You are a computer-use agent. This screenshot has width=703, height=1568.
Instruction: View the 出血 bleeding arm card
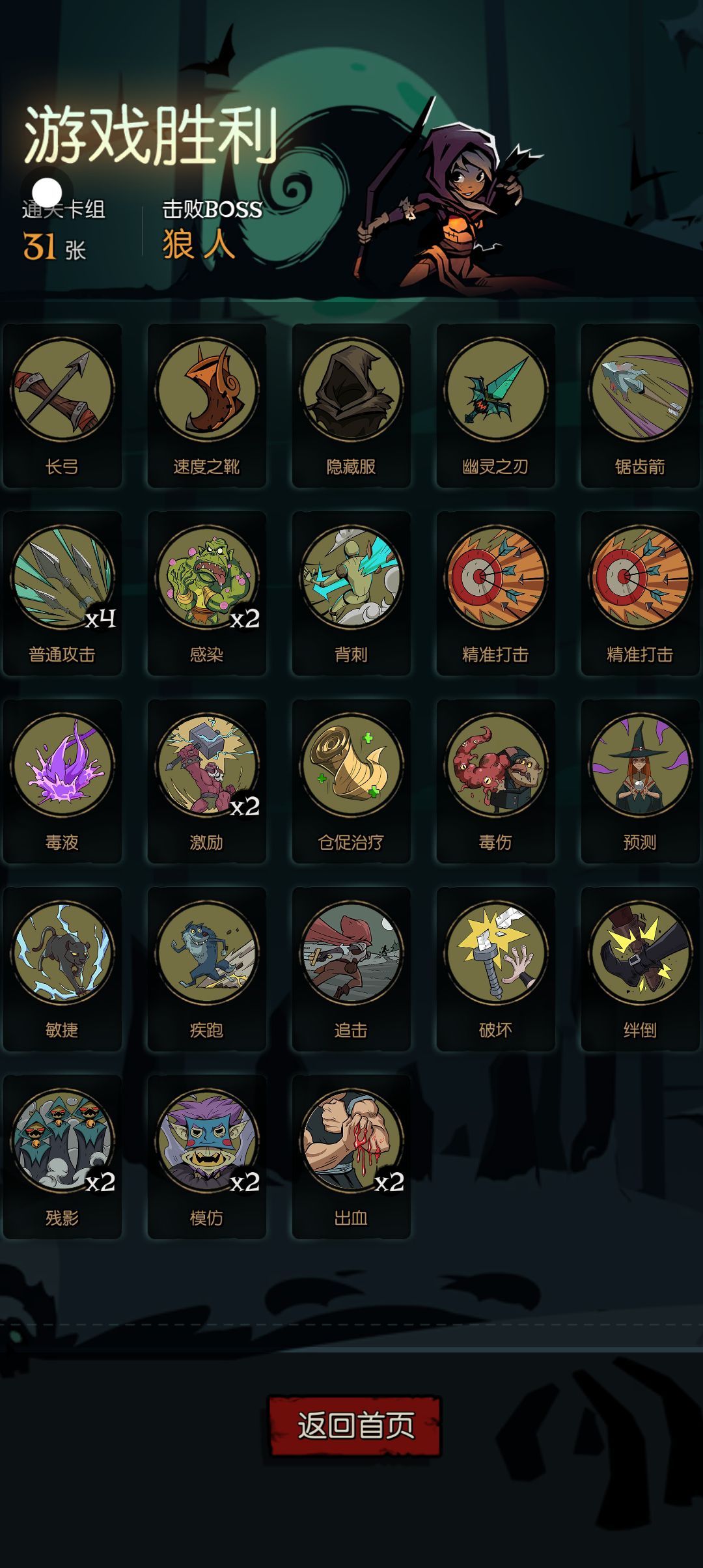351,1140
